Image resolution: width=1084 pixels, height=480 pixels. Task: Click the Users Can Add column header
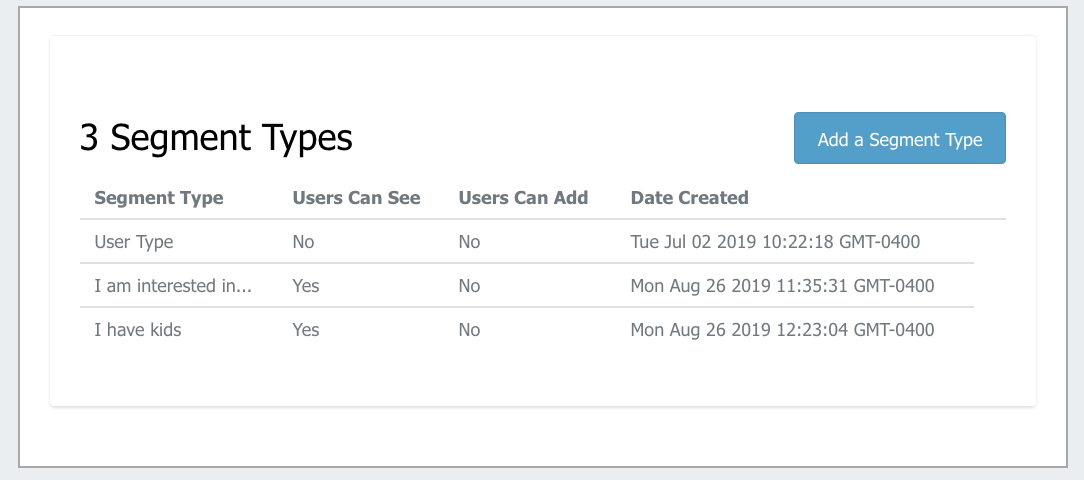tap(523, 198)
